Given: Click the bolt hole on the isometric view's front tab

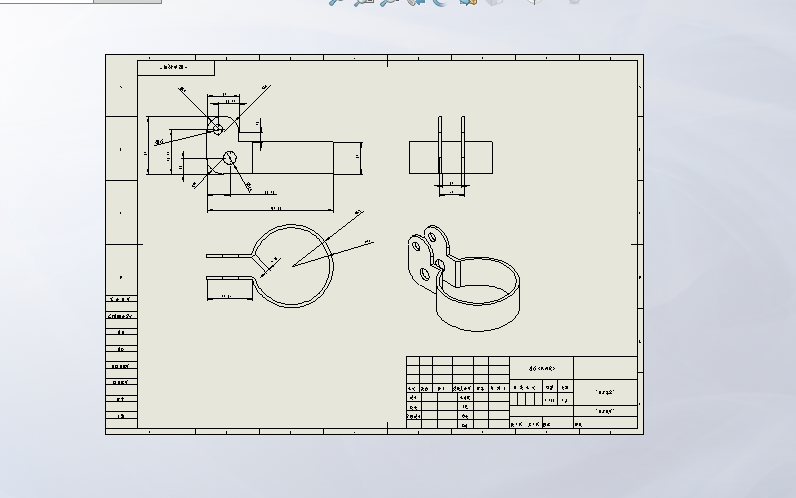Looking at the screenshot, I should [425, 275].
